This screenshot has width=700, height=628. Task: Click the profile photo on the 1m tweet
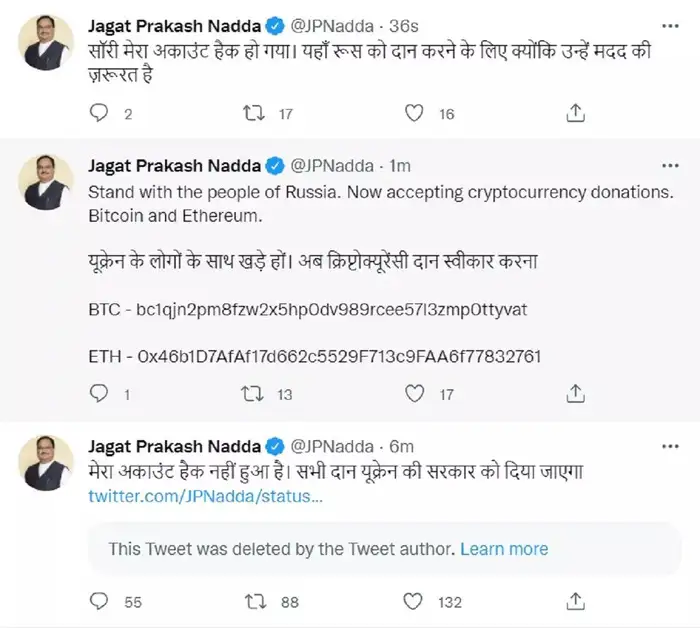(46, 182)
